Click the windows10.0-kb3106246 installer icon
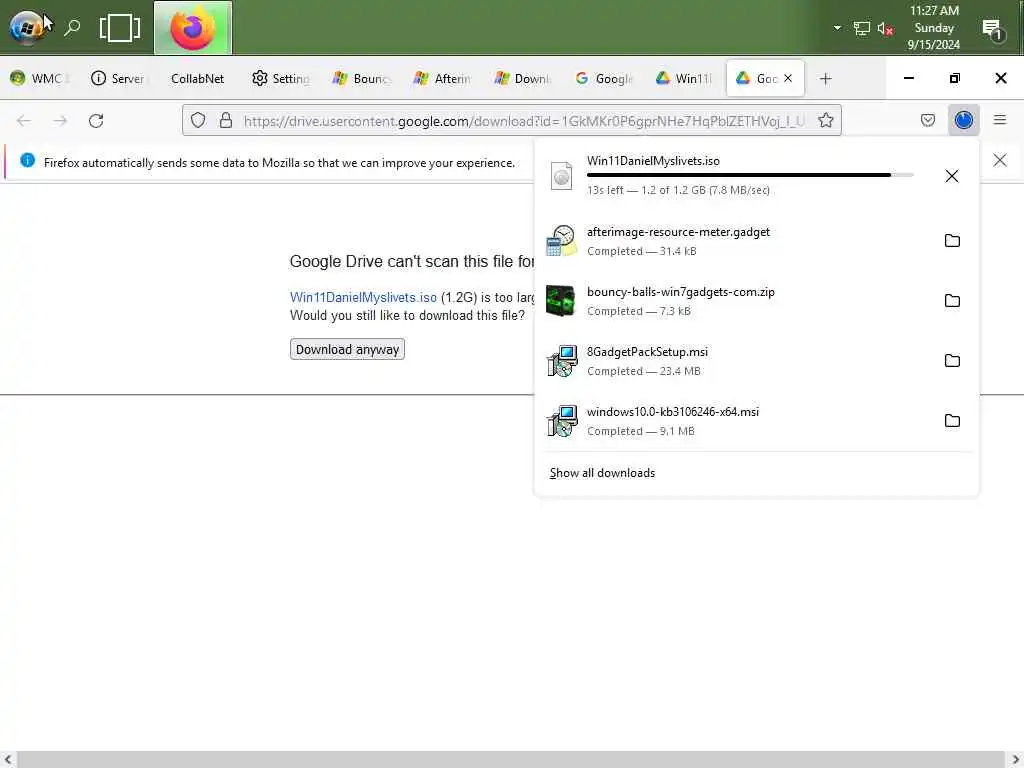Screen dimensions: 1024x768 562,421
